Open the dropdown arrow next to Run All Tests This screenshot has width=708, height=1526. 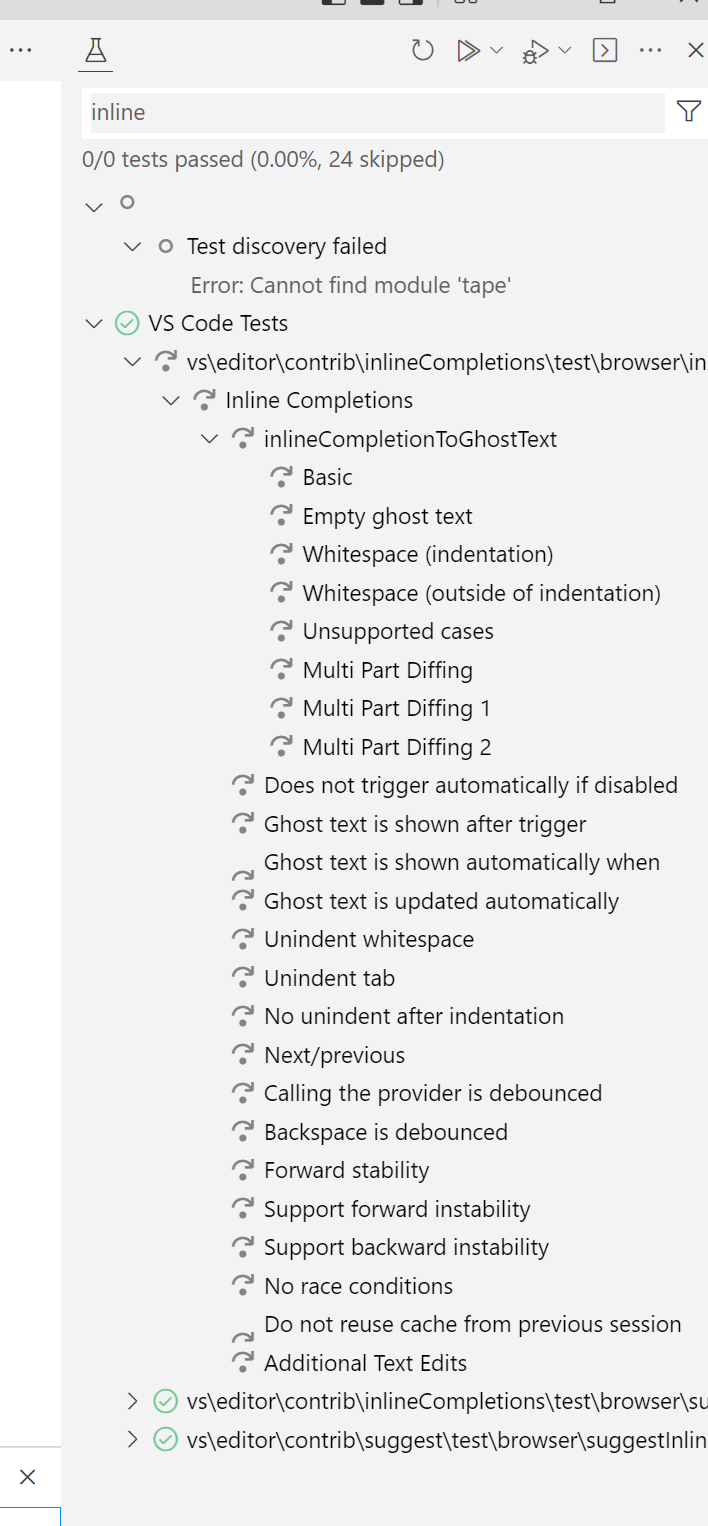coord(497,50)
